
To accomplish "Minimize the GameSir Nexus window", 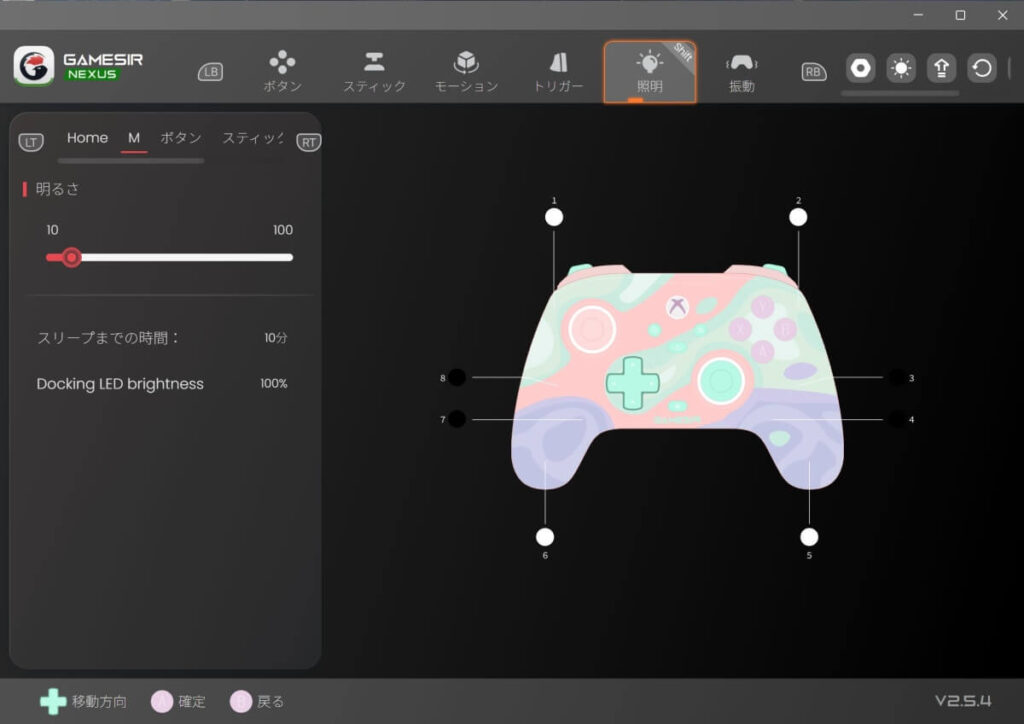I will [x=918, y=15].
